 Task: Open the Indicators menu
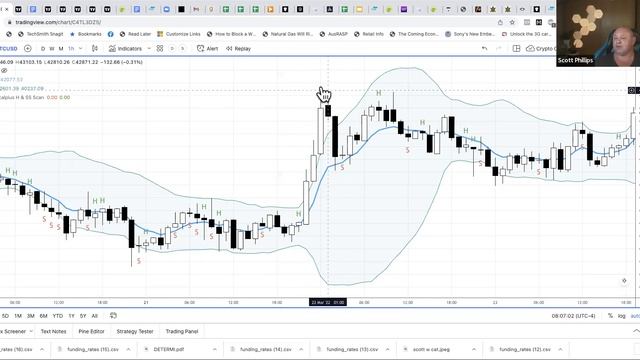[125, 49]
